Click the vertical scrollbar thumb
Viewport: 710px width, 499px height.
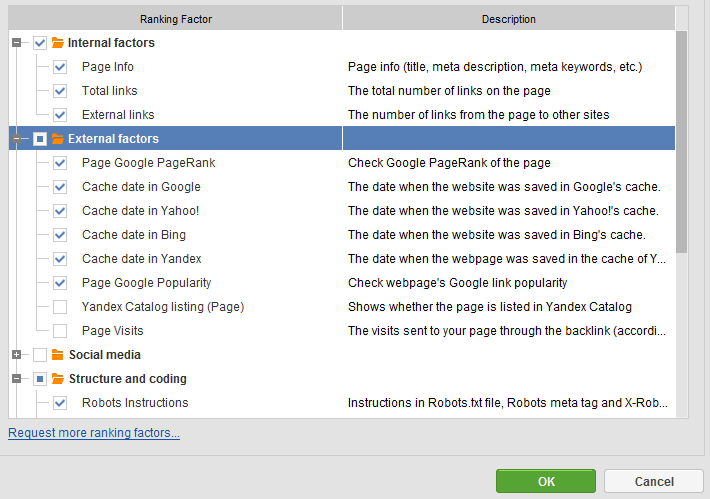(681, 142)
